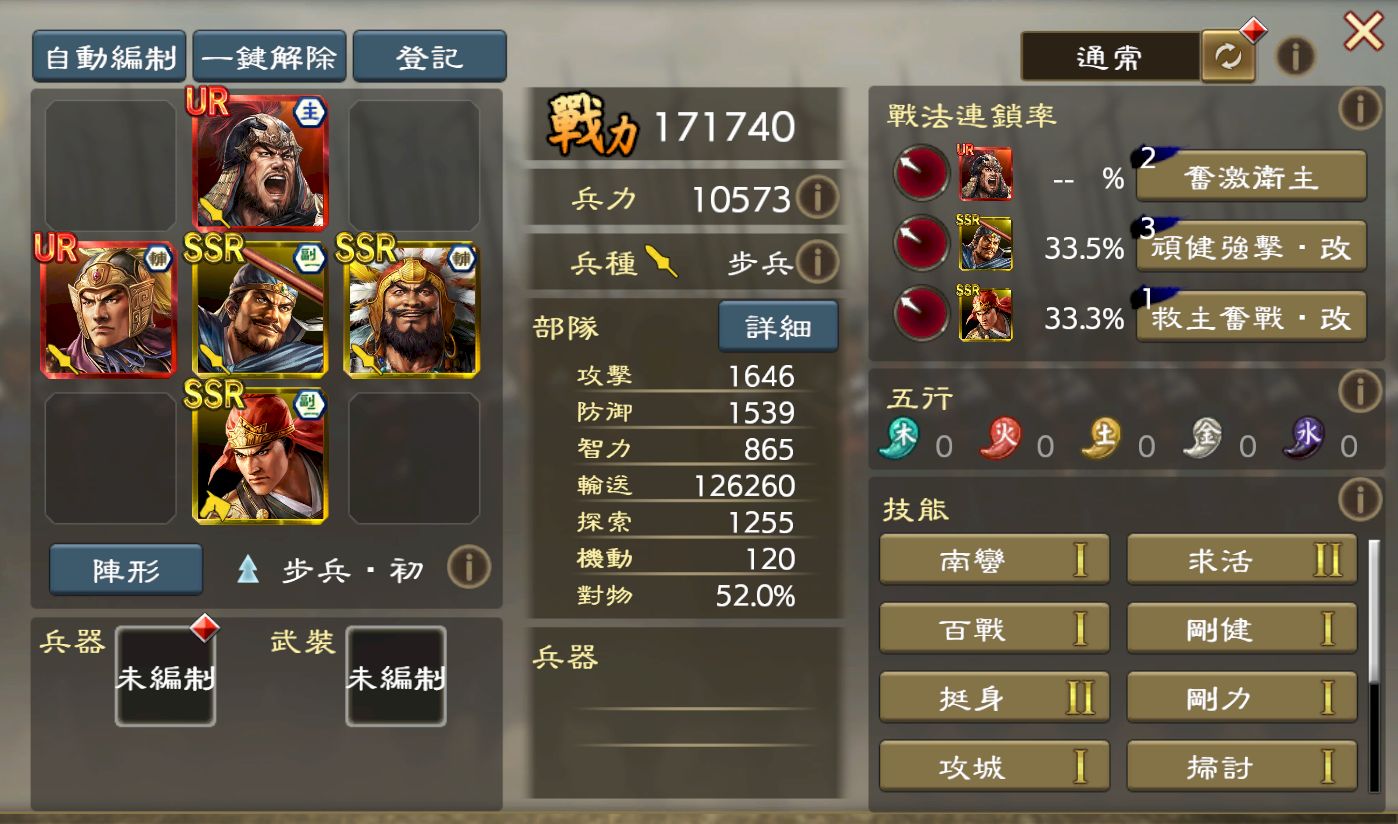Click the green 木 element icon
The height and width of the screenshot is (824, 1398).
pyautogui.click(x=899, y=438)
